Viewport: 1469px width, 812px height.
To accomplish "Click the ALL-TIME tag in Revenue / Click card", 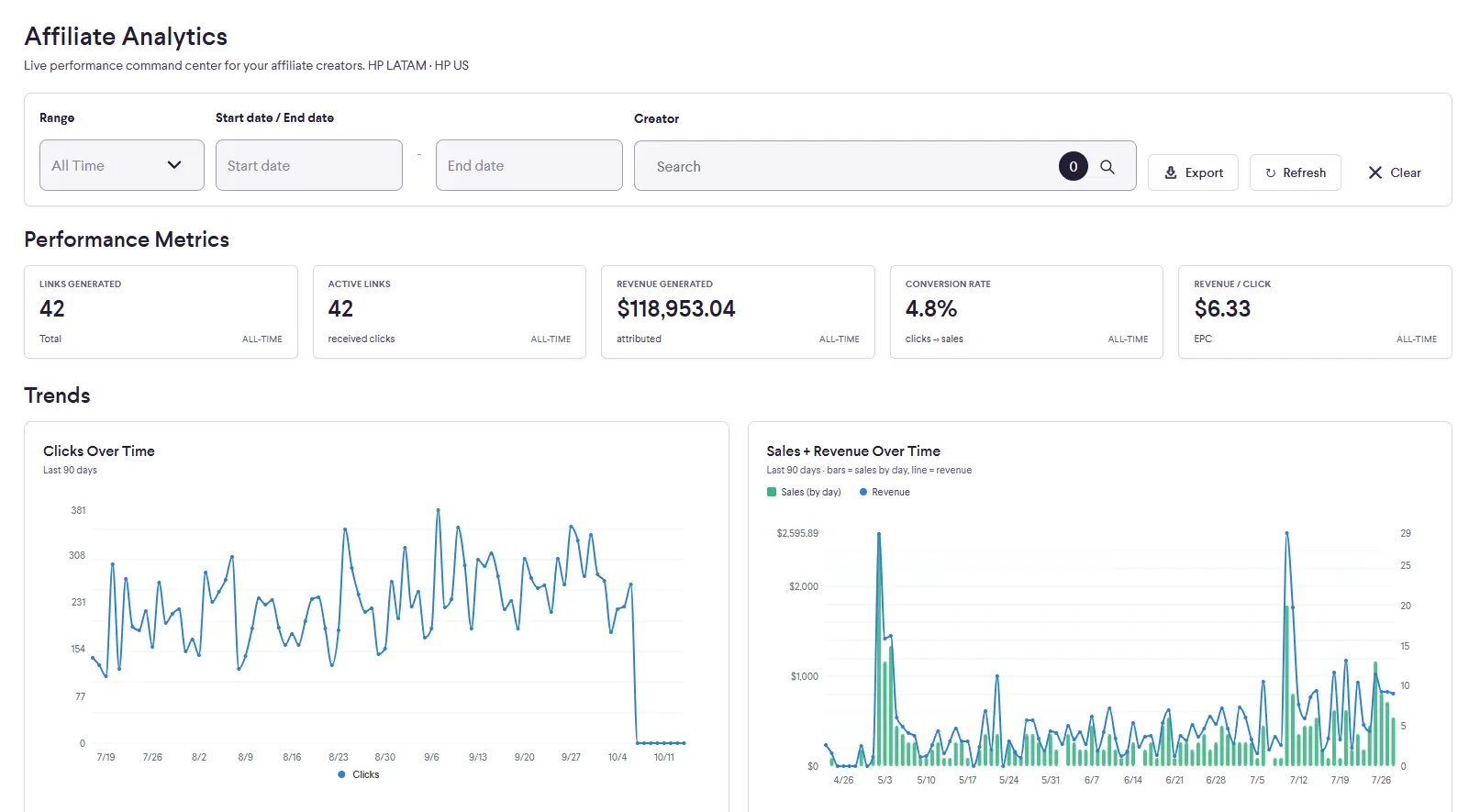I will click(x=1417, y=339).
